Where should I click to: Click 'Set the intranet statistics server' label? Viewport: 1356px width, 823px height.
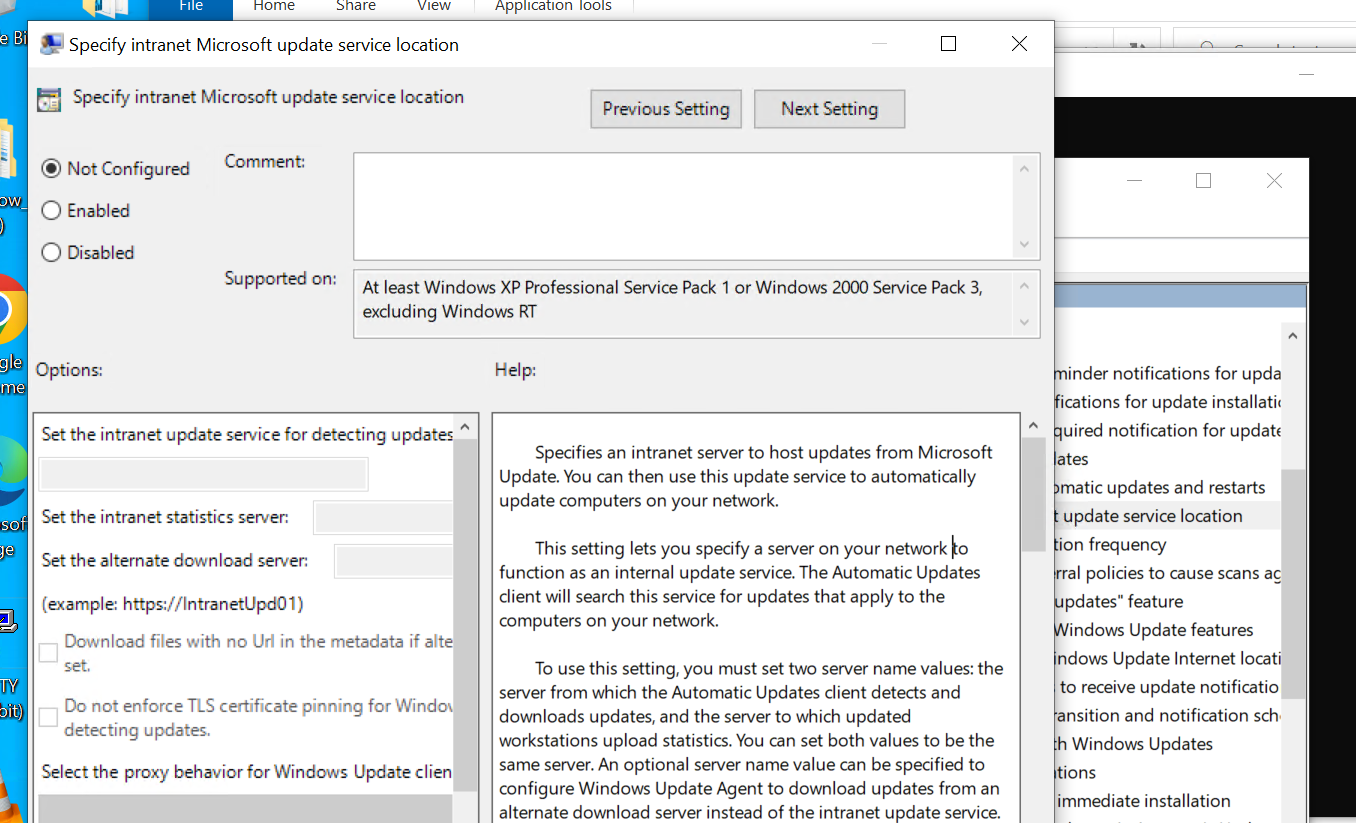click(165, 517)
